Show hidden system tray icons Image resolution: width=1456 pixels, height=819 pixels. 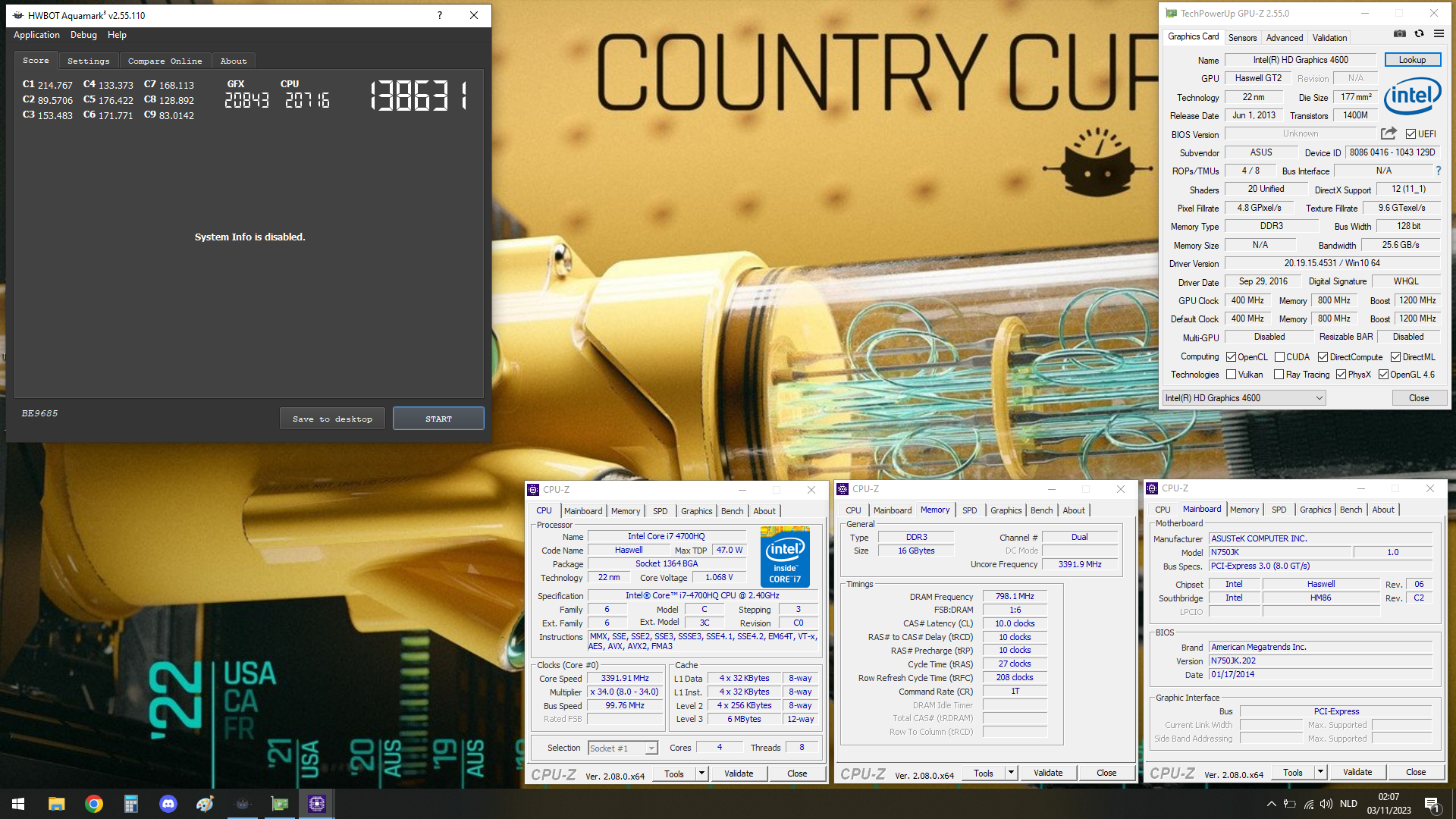coord(1271,804)
